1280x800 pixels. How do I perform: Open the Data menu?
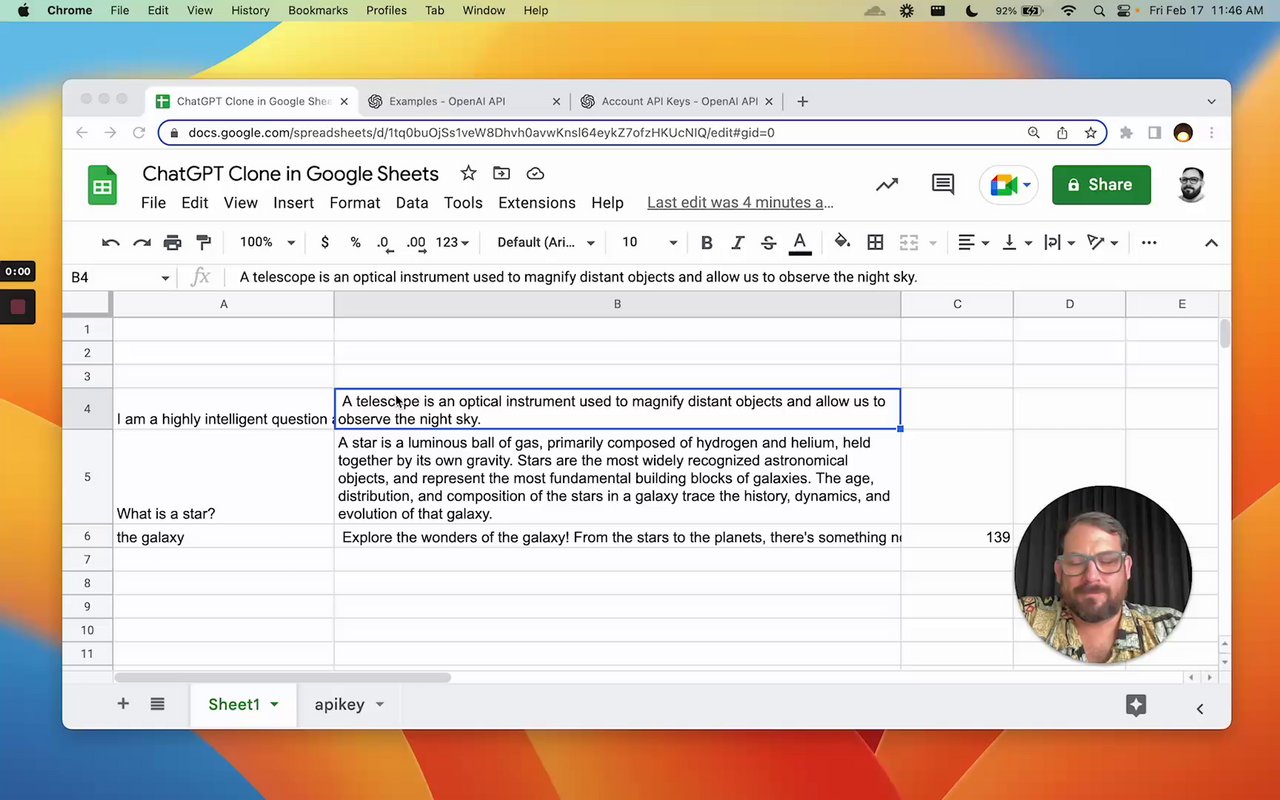[x=412, y=202]
